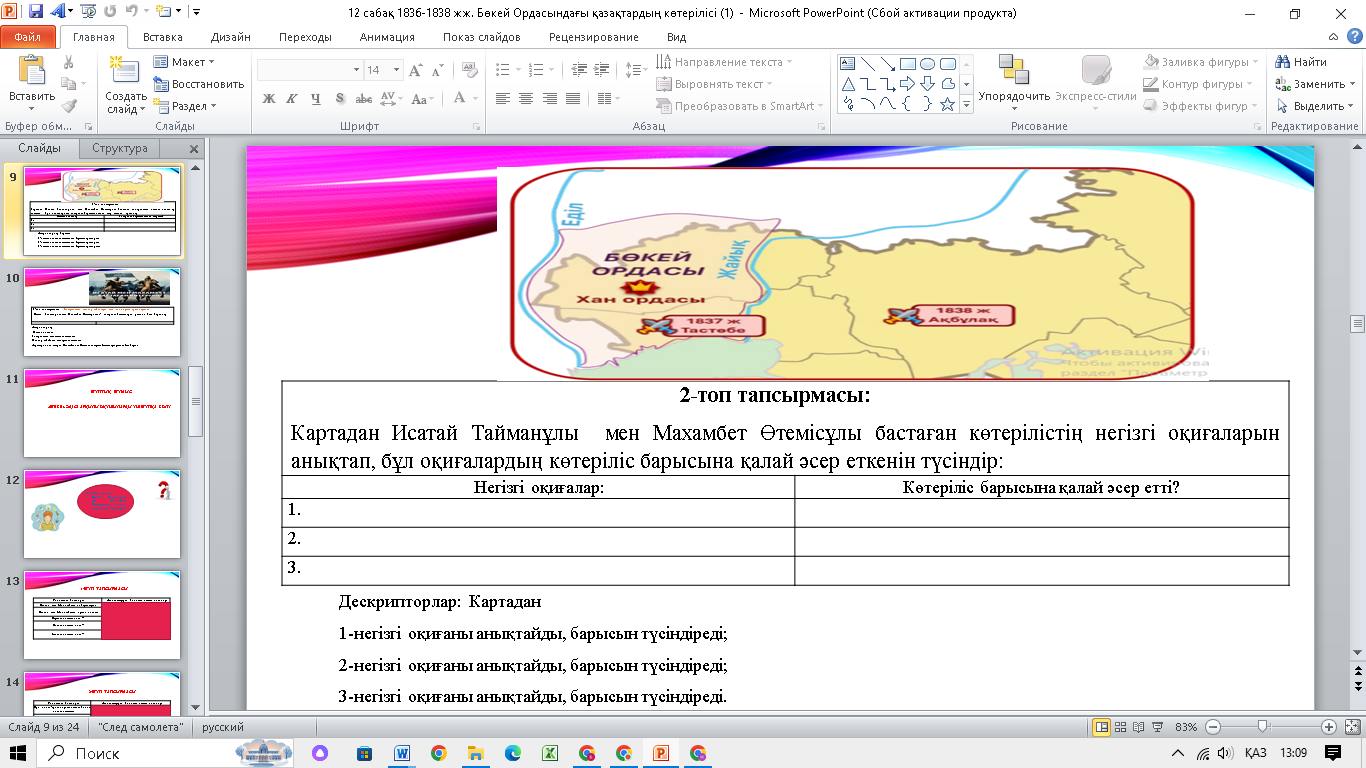Click the zoom slider in status bar

(1263, 727)
